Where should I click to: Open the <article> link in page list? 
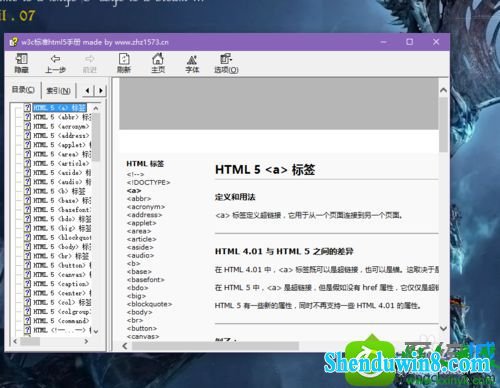click(x=141, y=239)
